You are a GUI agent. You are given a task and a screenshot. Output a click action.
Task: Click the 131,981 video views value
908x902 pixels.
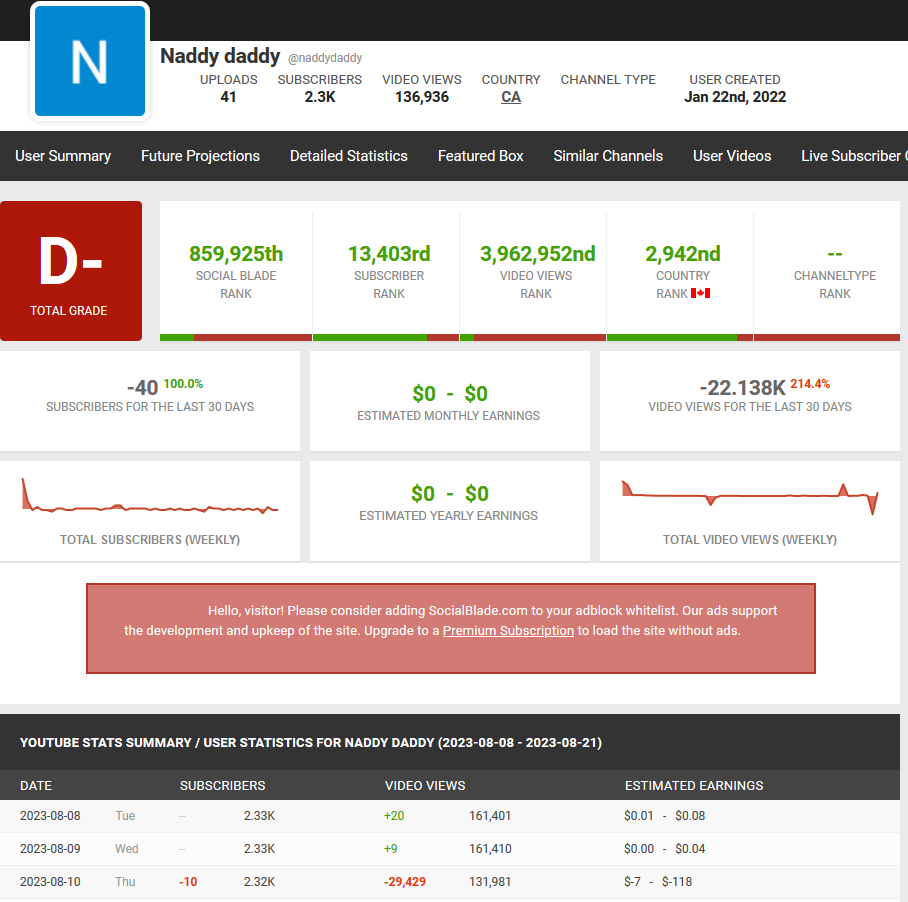[x=490, y=882]
